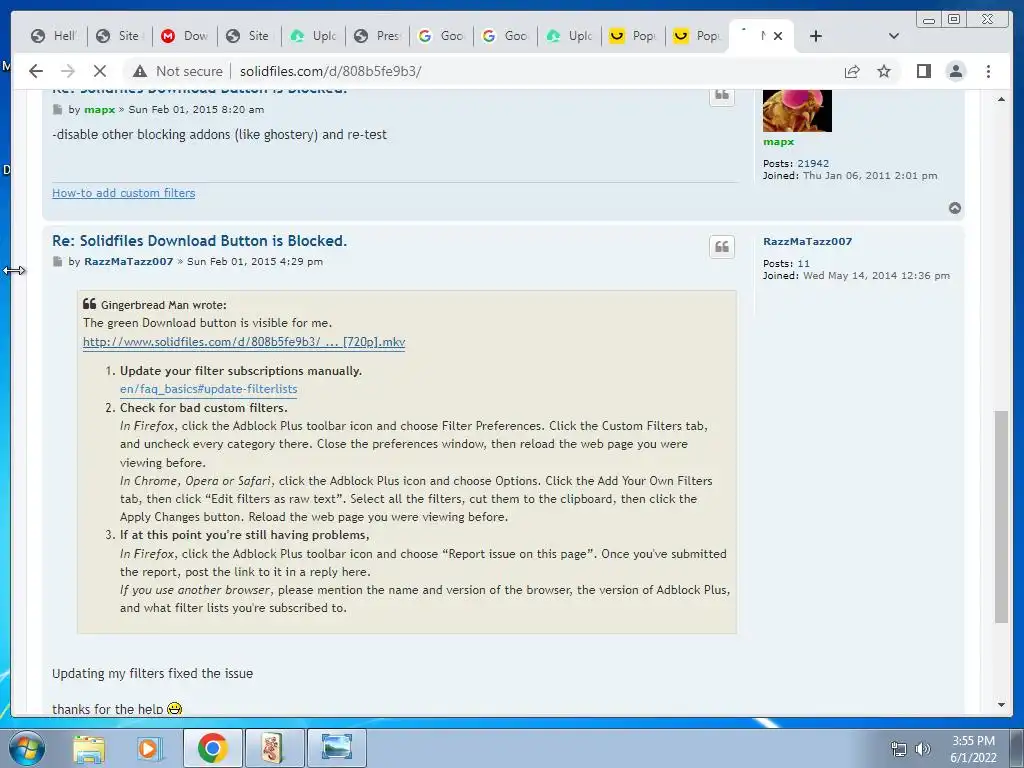
Task: Close the active browser tab
Action: pyautogui.click(x=777, y=36)
